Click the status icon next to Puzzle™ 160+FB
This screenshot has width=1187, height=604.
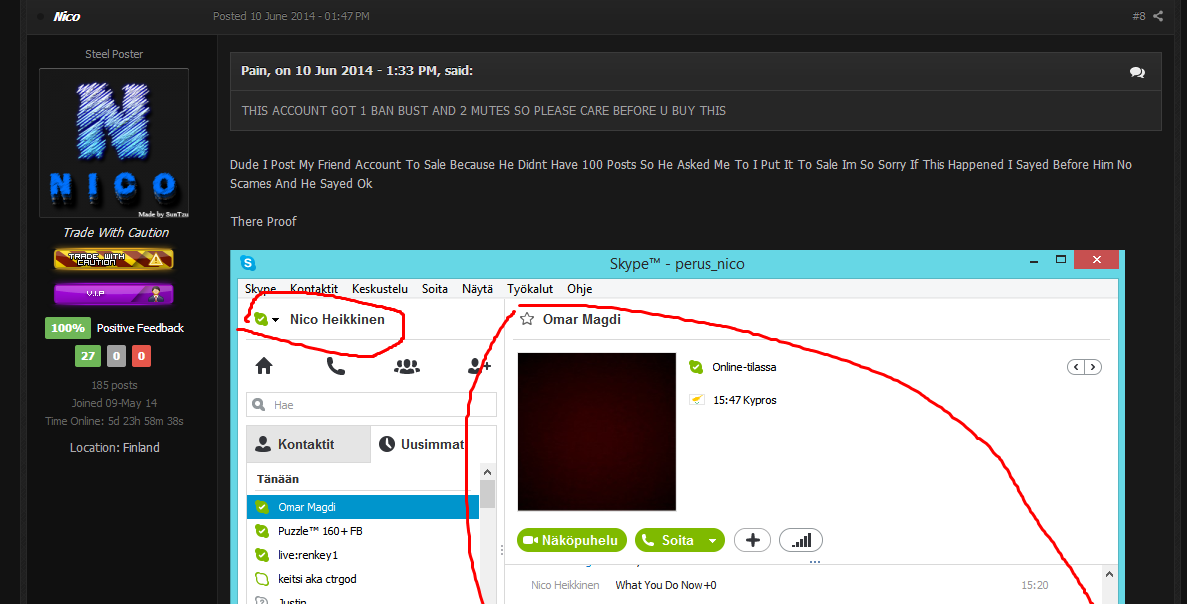coord(262,531)
